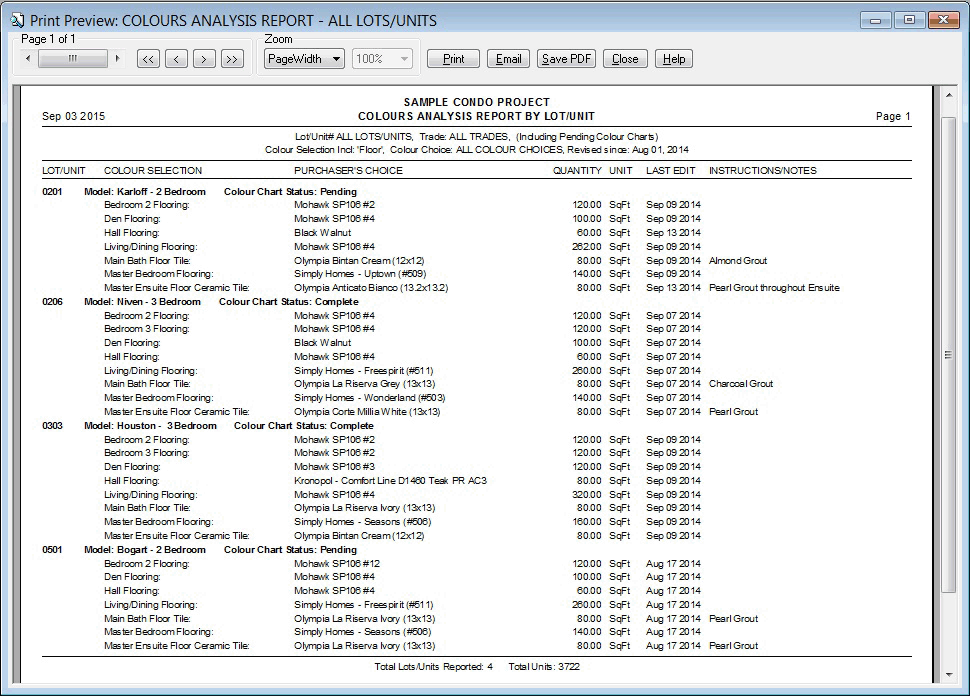Click the vertical scrollbar thumb
This screenshot has height=696, width=970.
coord(949,354)
